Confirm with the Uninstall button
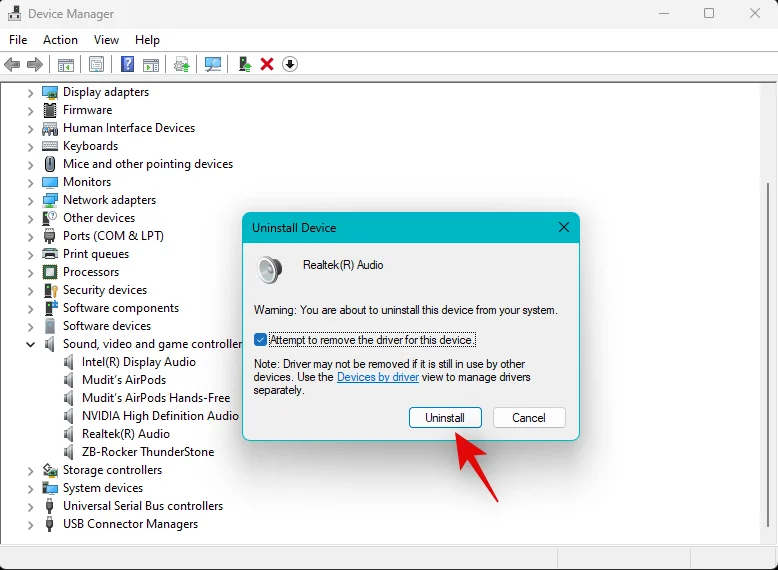This screenshot has height=570, width=778. pos(445,417)
